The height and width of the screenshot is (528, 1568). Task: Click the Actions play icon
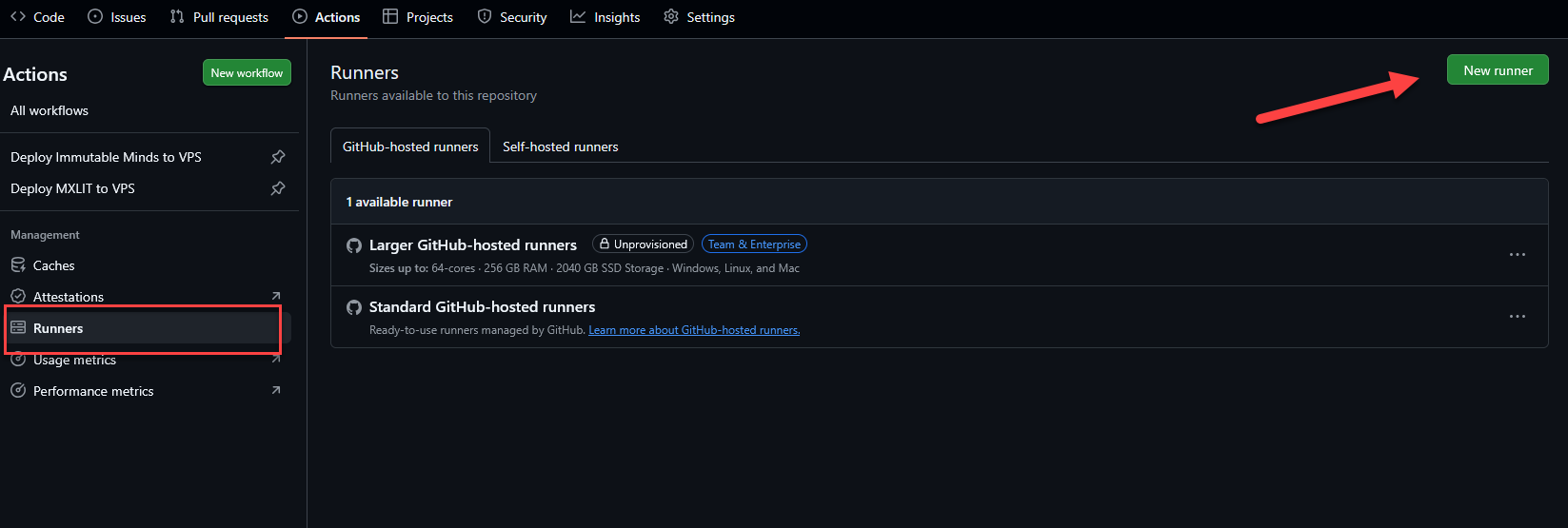click(300, 17)
